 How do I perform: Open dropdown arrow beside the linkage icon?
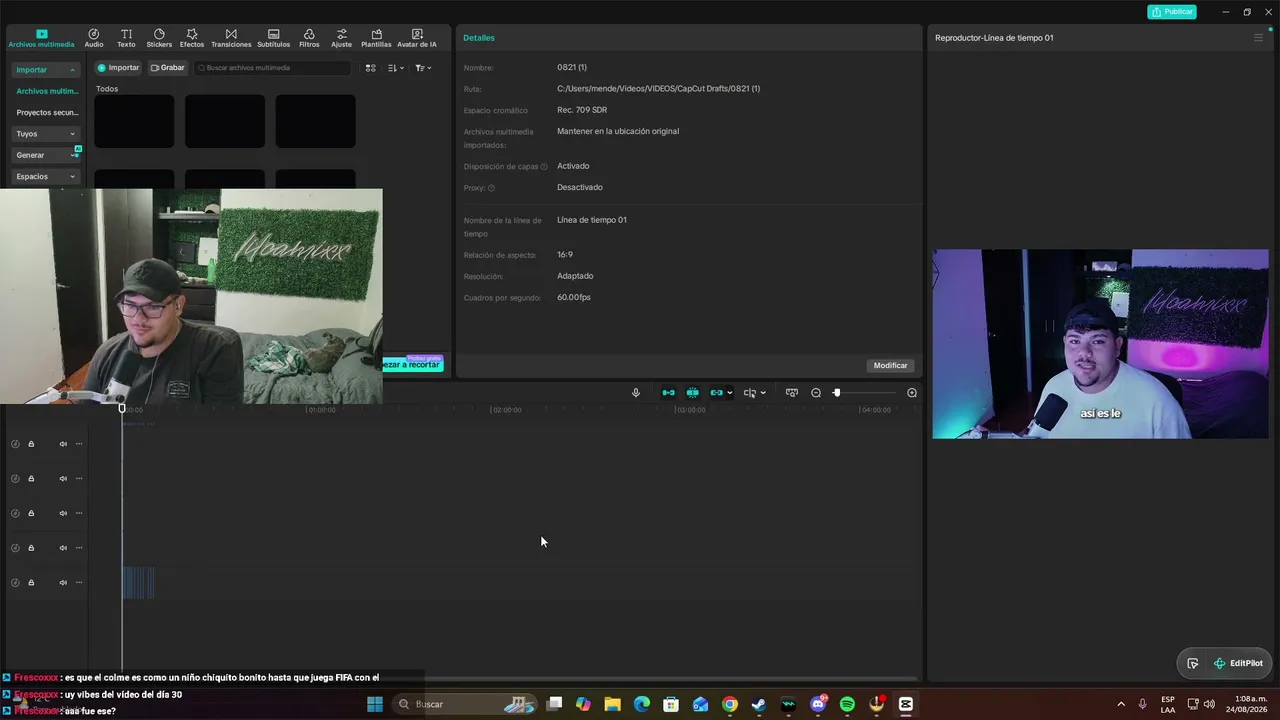point(730,393)
